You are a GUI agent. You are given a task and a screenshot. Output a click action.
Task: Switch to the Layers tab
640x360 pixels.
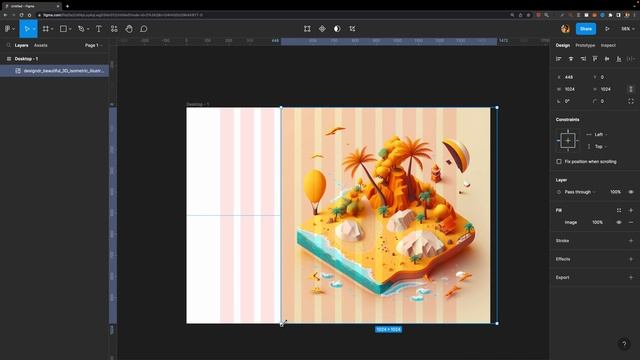(x=21, y=45)
